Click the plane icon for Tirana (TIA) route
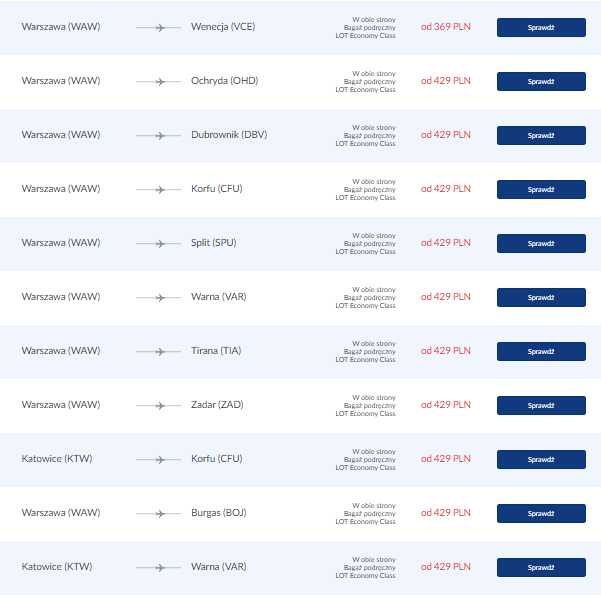 point(158,352)
